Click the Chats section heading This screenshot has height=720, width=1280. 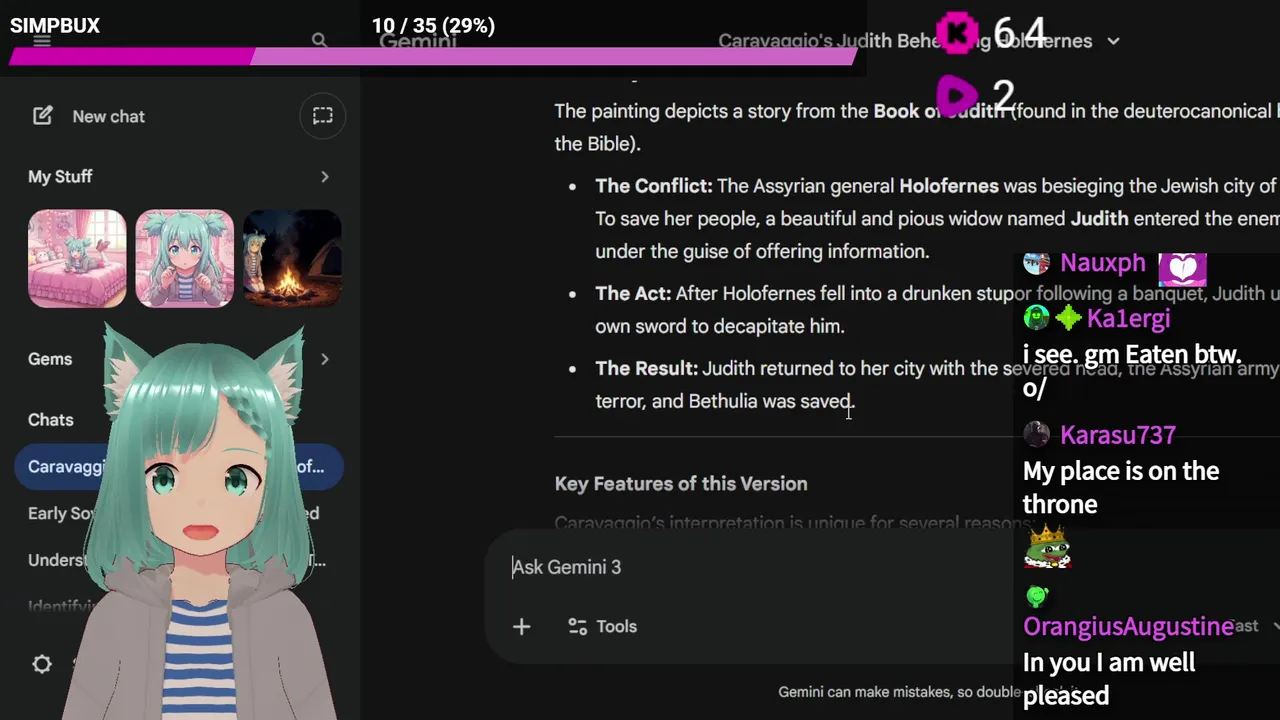[51, 420]
